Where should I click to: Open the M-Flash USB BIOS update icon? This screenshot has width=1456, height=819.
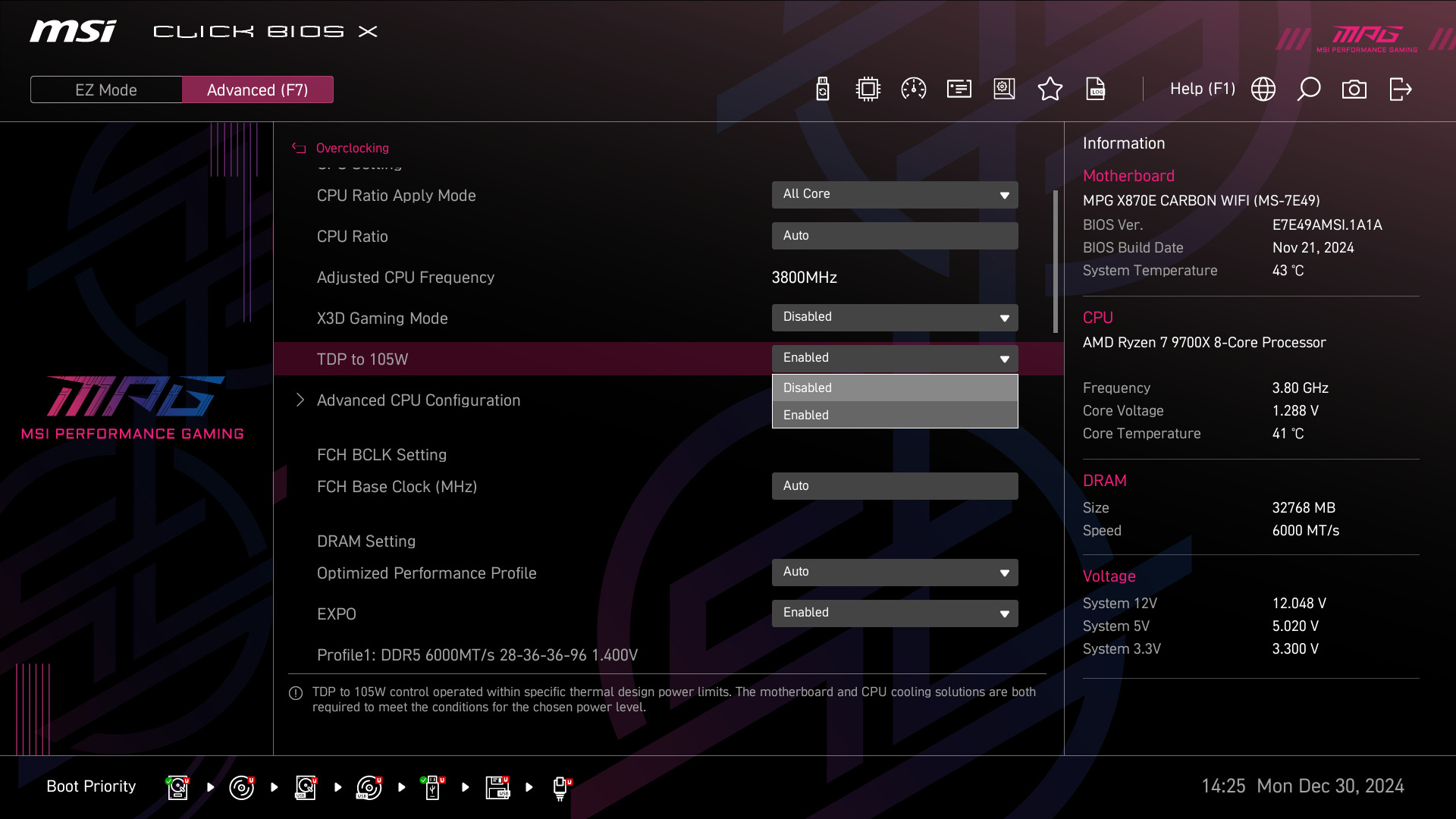point(822,89)
